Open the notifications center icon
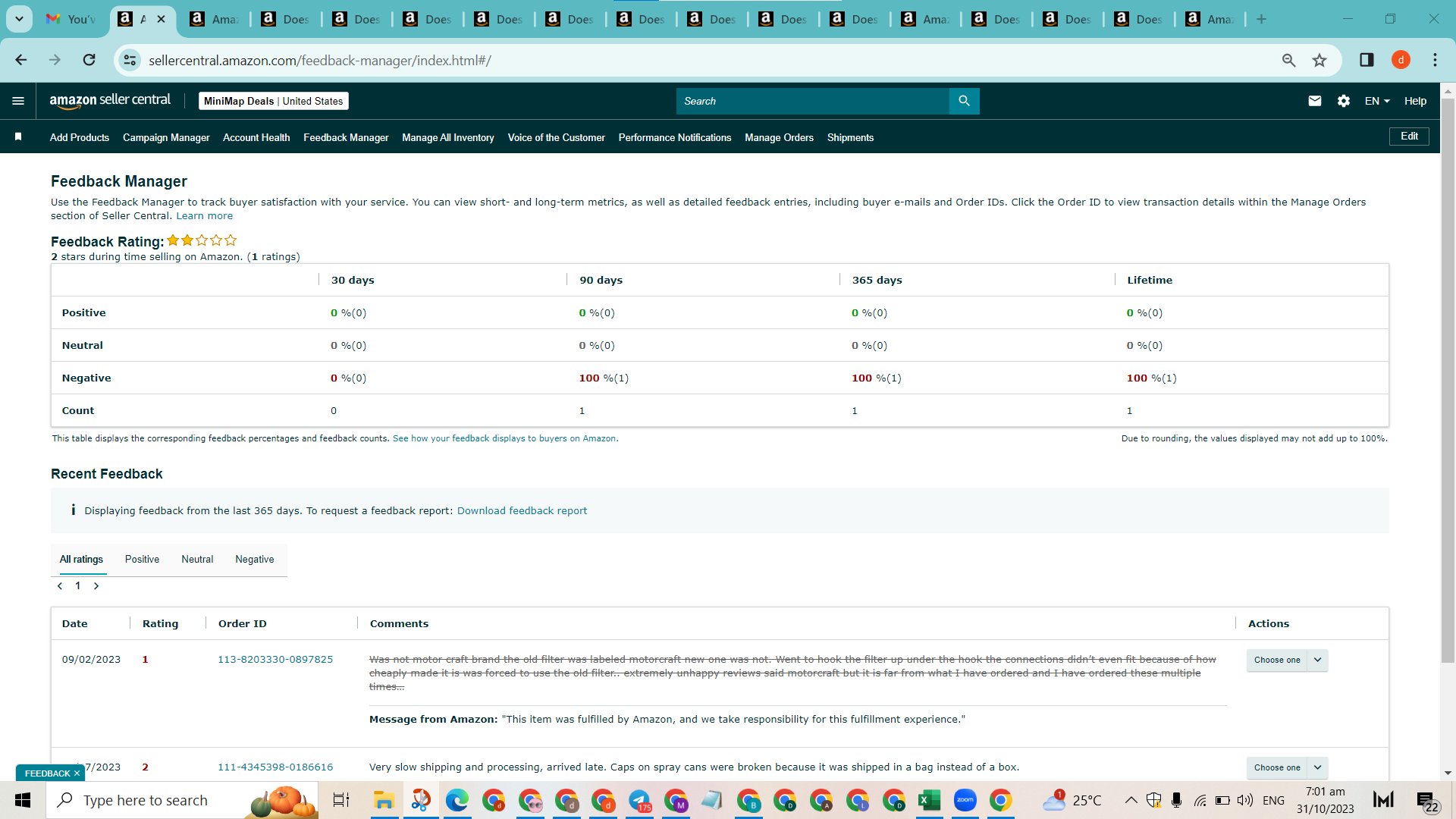Image resolution: width=1456 pixels, height=819 pixels. [x=1426, y=801]
